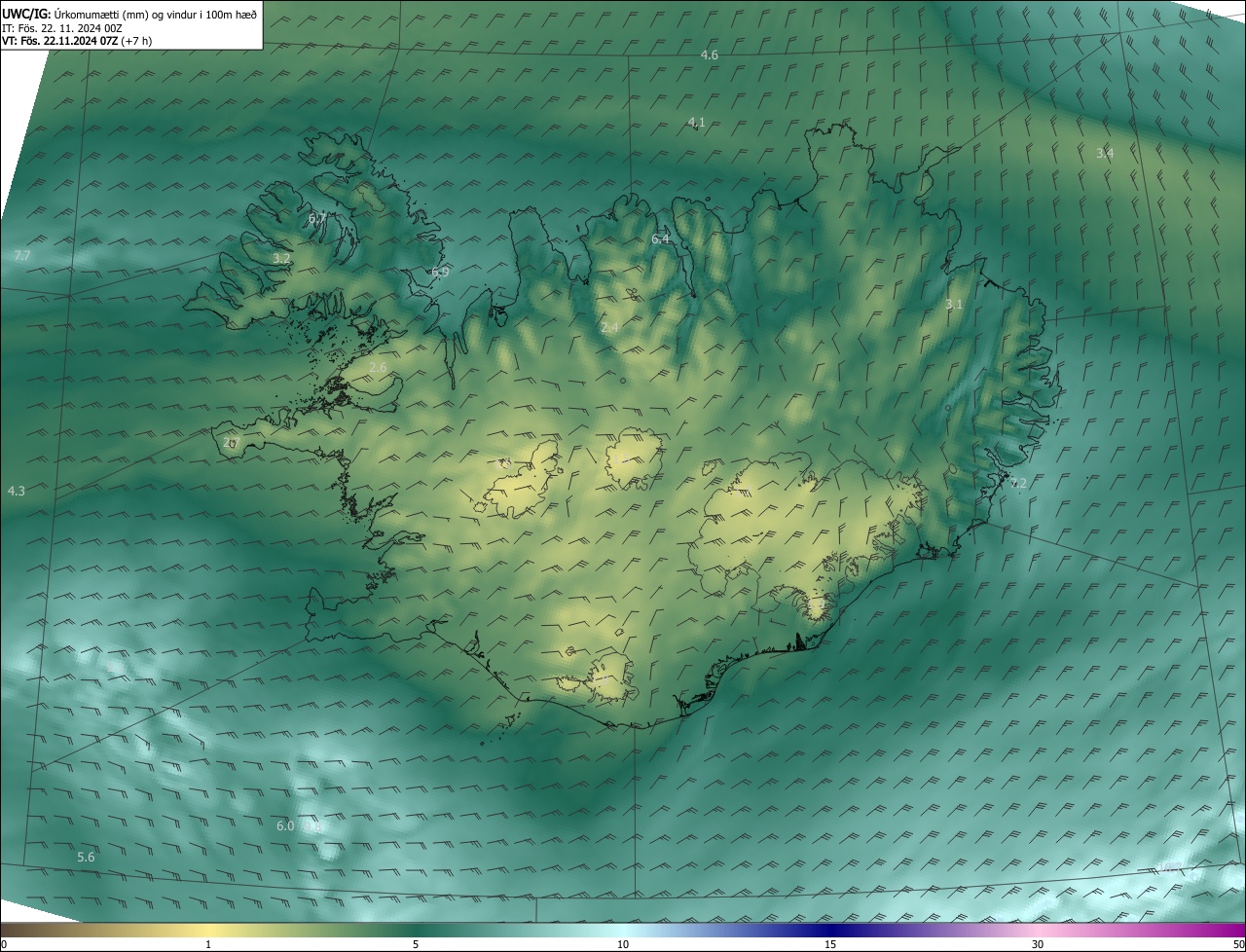Click the 3.4 value label
This screenshot has width=1246, height=952.
click(x=1105, y=154)
